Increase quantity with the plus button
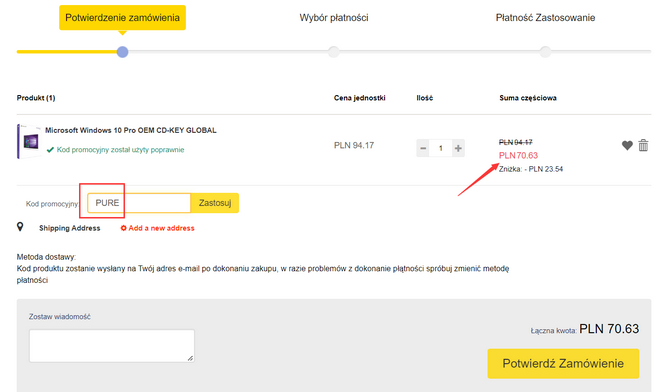The width and height of the screenshot is (670, 392). pyautogui.click(x=458, y=148)
